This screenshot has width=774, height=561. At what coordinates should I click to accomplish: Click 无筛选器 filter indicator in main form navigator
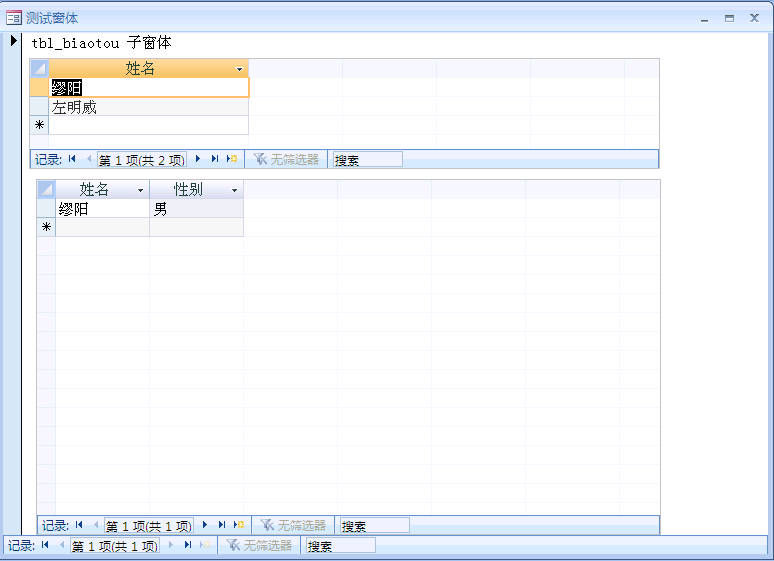(x=259, y=545)
